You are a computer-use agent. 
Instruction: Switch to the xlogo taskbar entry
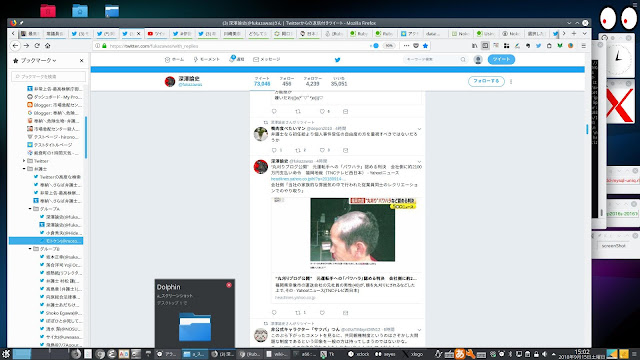pyautogui.click(x=413, y=354)
